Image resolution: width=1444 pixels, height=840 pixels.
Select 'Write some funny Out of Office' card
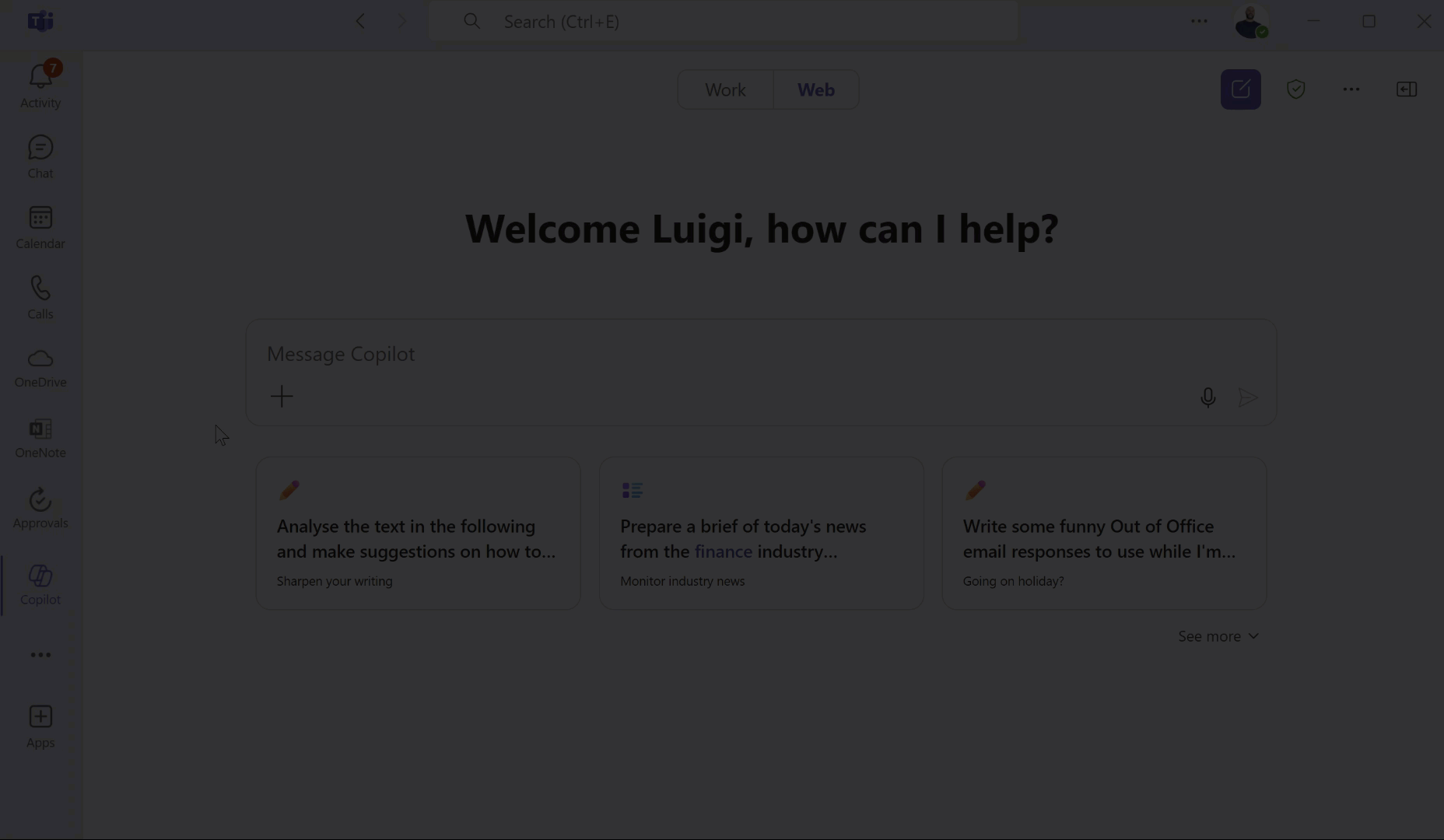[x=1105, y=533]
